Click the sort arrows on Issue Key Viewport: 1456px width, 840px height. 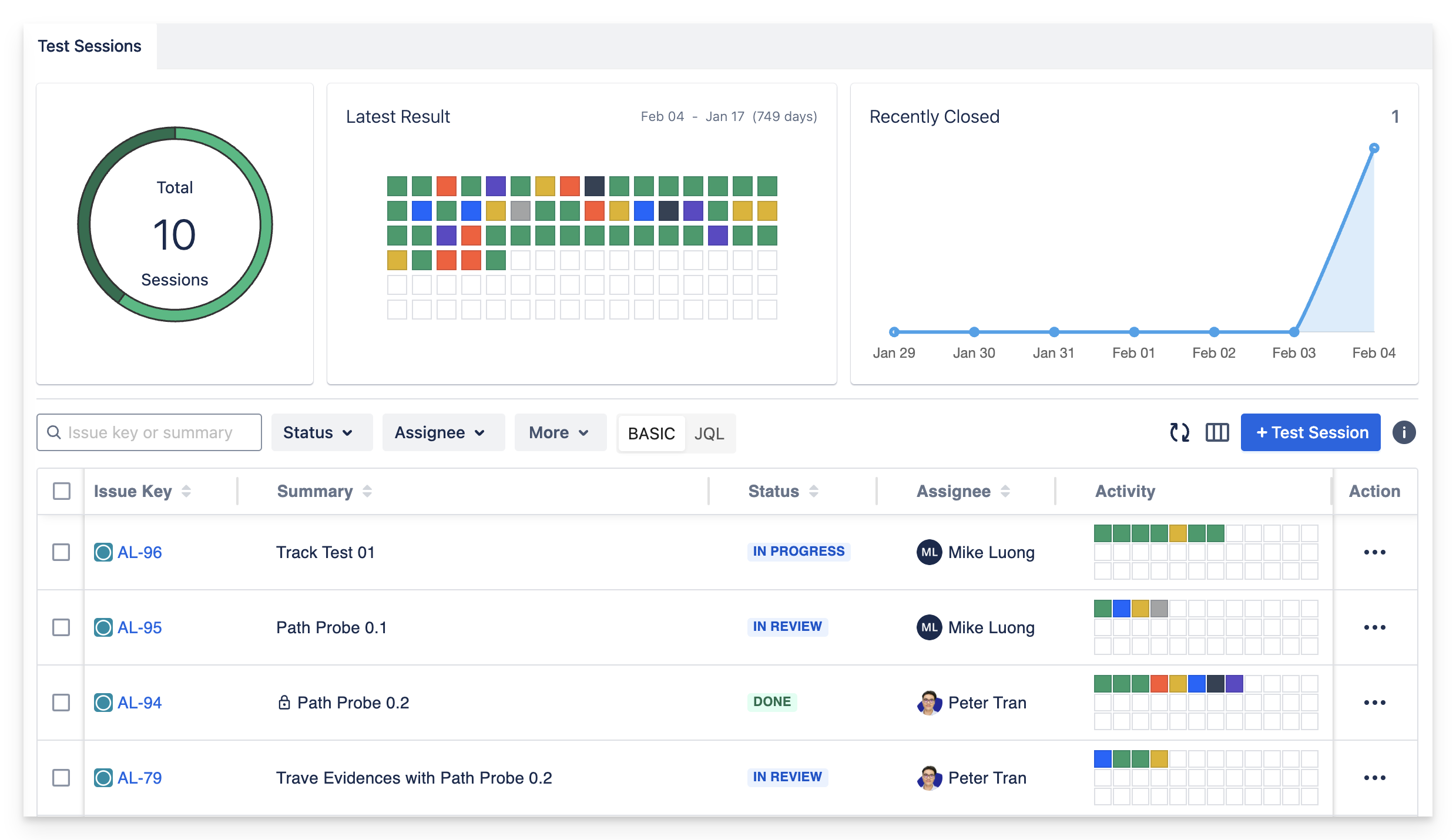coord(186,491)
